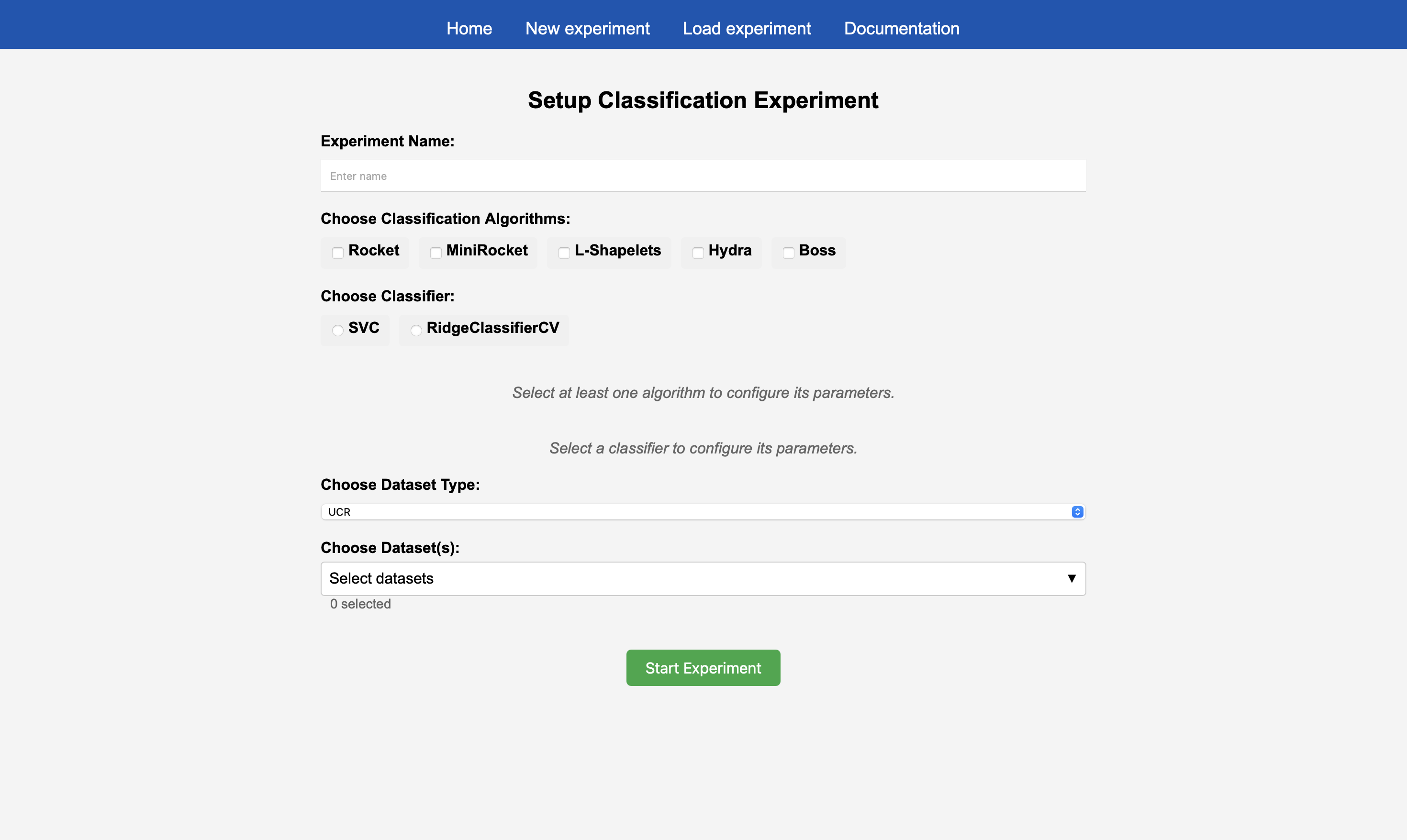
Task: View the Documentation page
Action: pos(901,28)
